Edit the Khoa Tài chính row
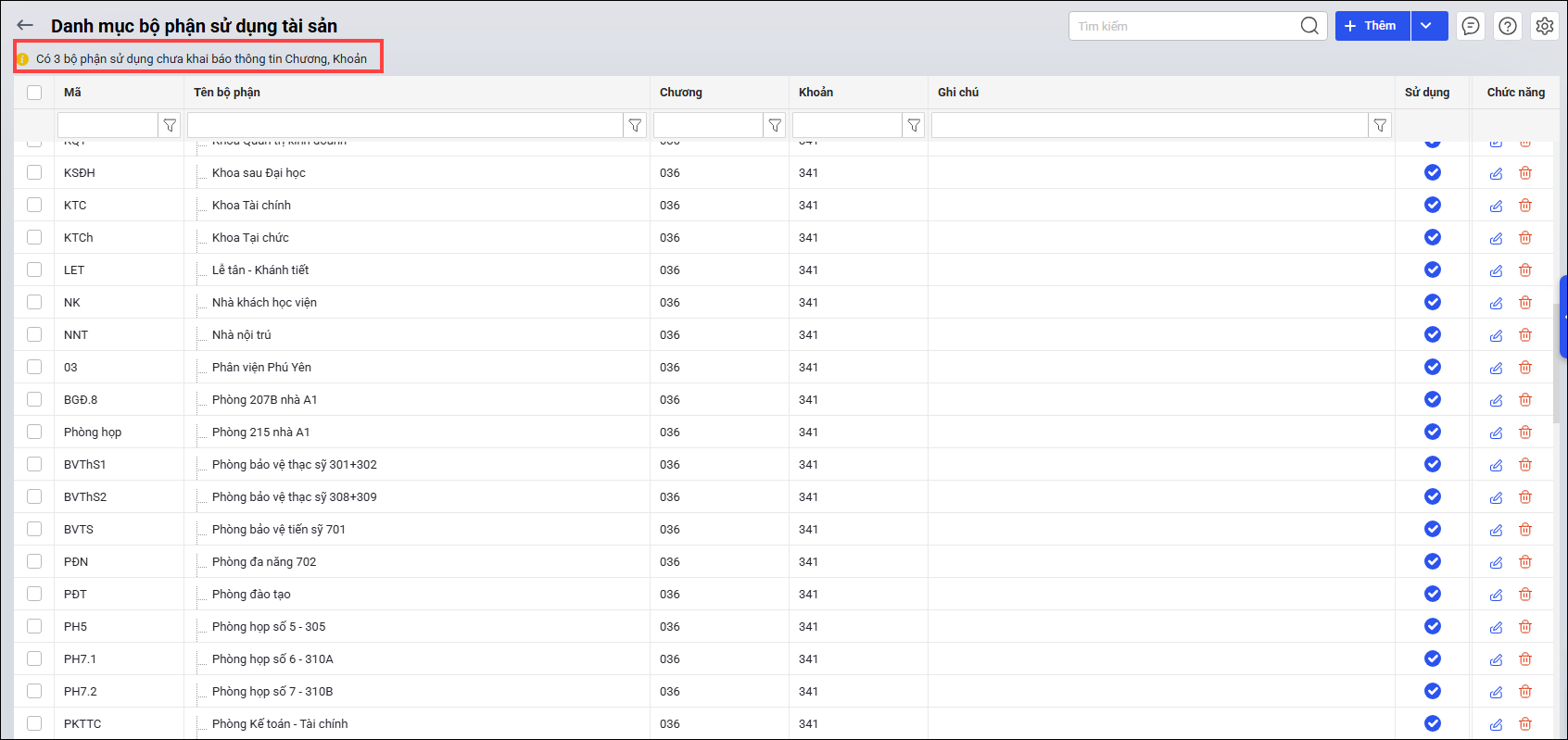1568x740 pixels. click(x=1496, y=206)
